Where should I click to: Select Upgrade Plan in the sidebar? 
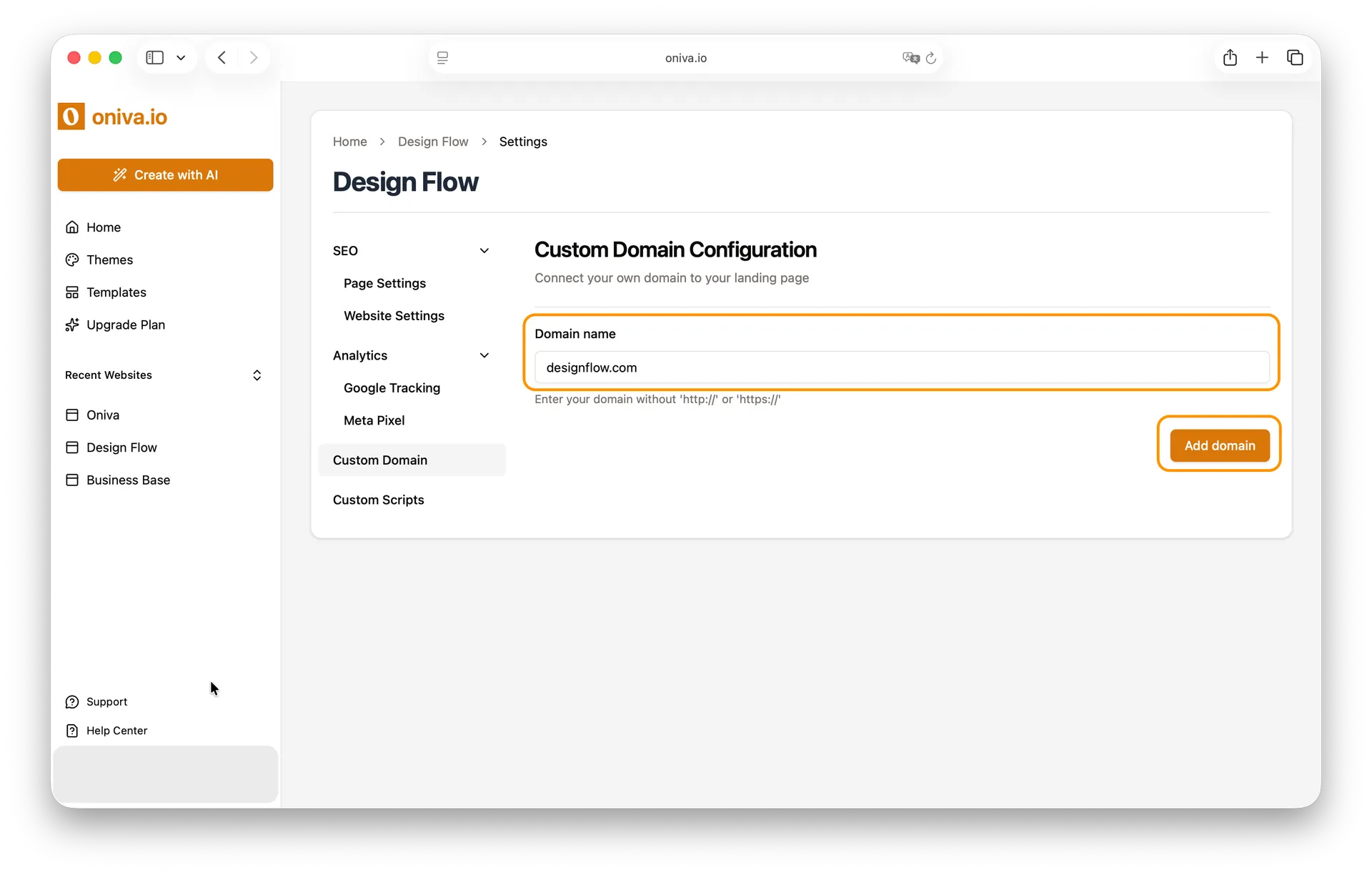point(126,325)
